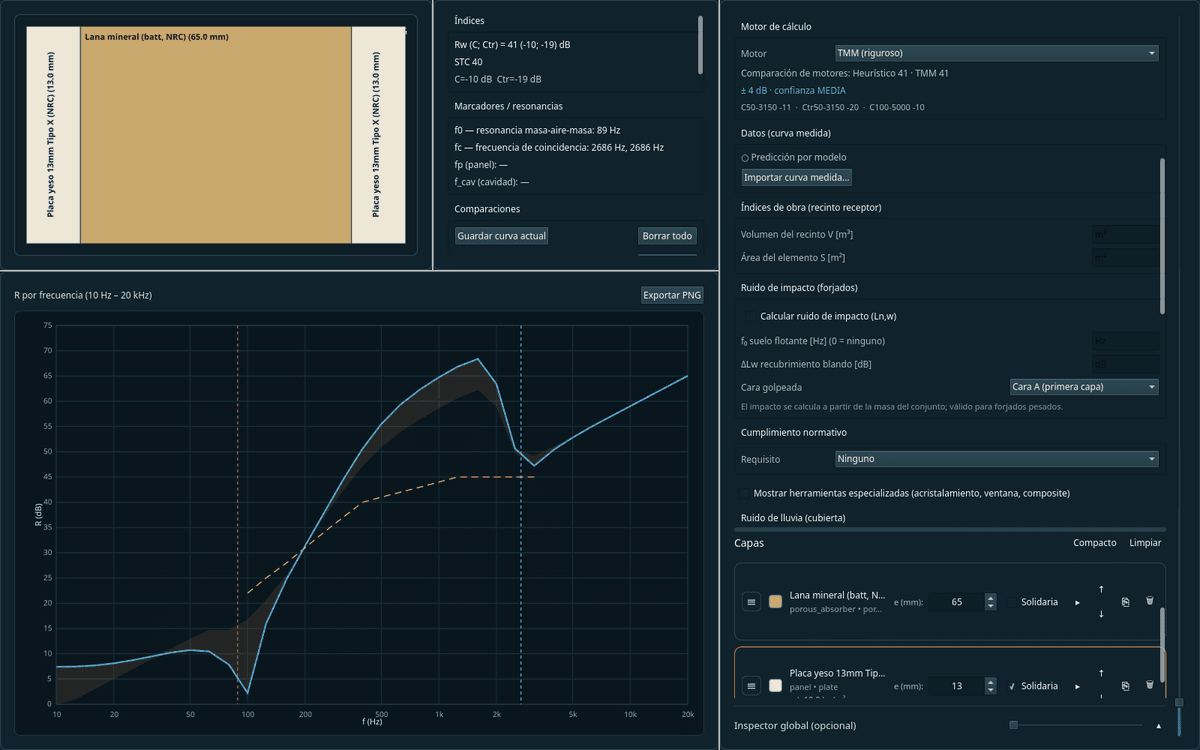1200x750 pixels.
Task: Decrease Placa yeso thickness with stepper down
Action: pos(990,690)
